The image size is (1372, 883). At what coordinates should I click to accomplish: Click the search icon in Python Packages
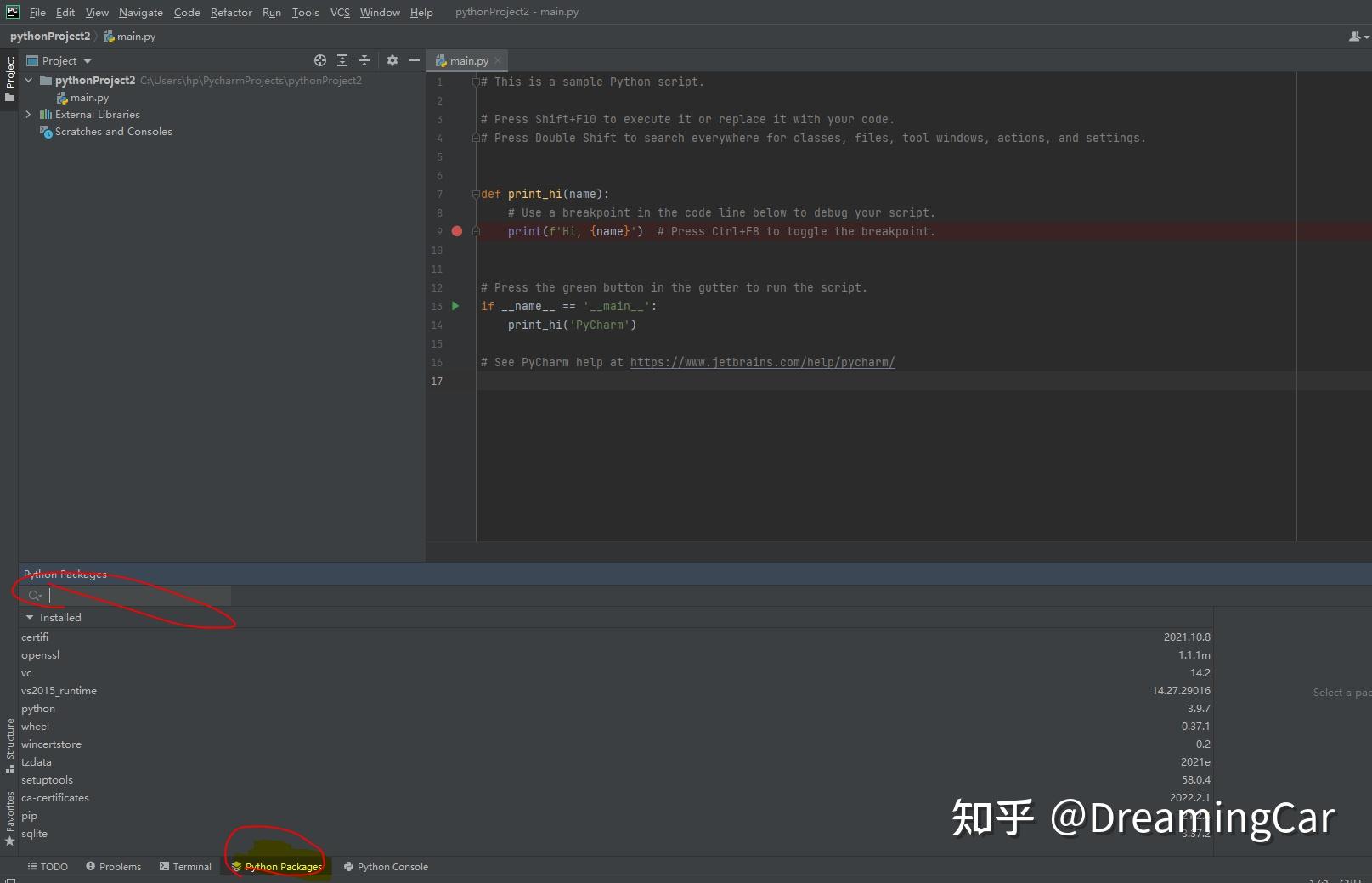[35, 596]
